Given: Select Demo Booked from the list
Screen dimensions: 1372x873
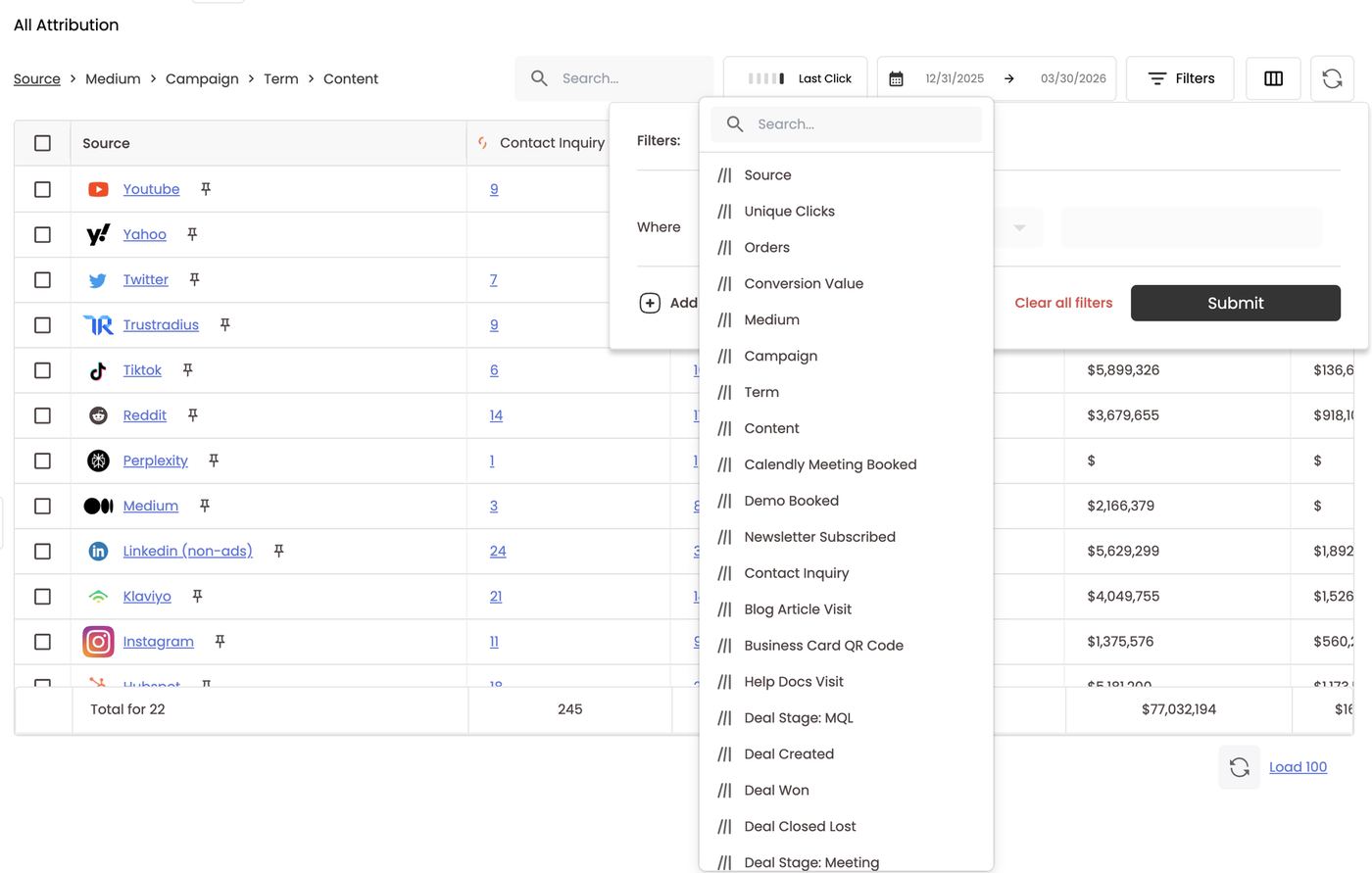Looking at the screenshot, I should point(846,501).
